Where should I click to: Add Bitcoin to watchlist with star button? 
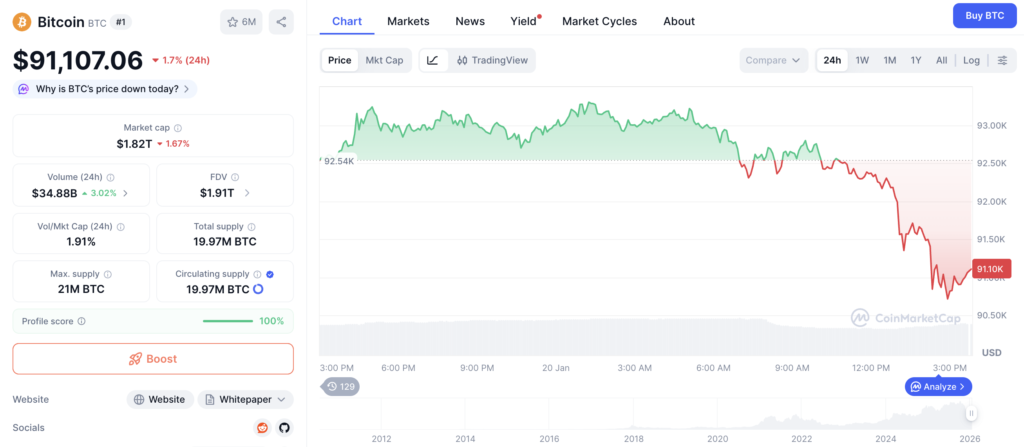241,22
